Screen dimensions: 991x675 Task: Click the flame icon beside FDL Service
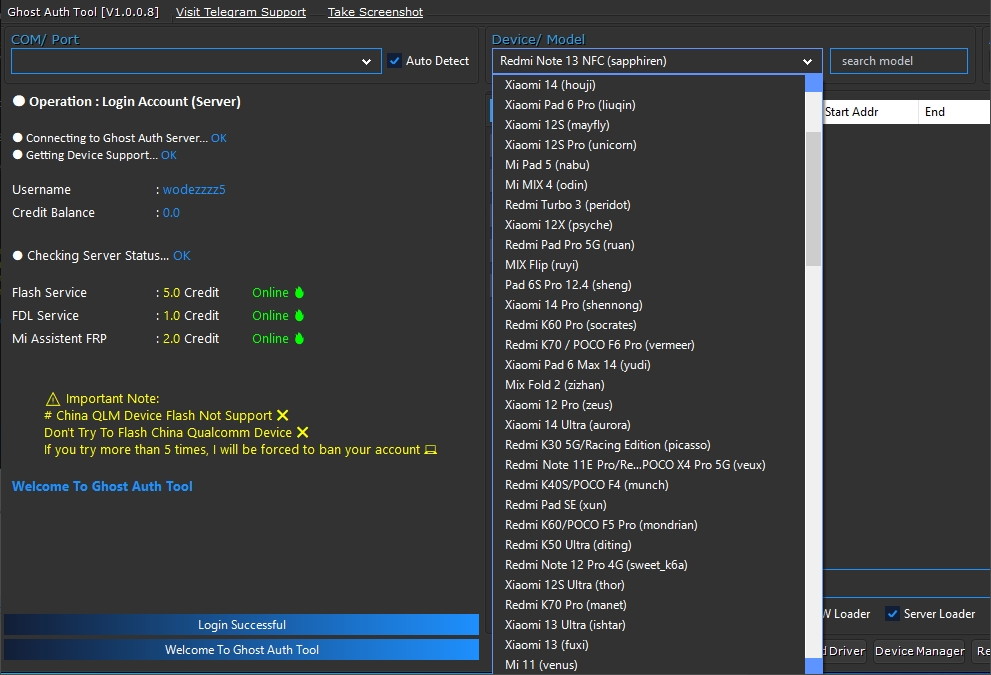click(300, 315)
